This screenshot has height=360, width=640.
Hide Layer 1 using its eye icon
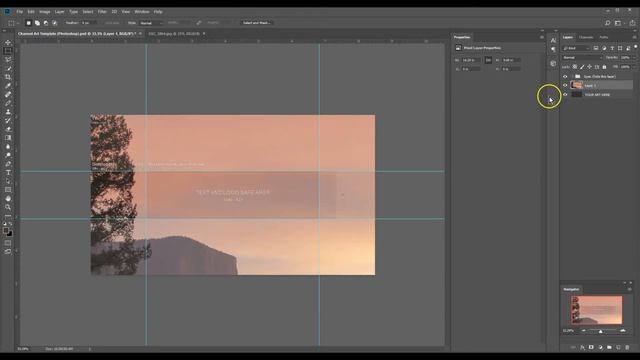pos(565,85)
